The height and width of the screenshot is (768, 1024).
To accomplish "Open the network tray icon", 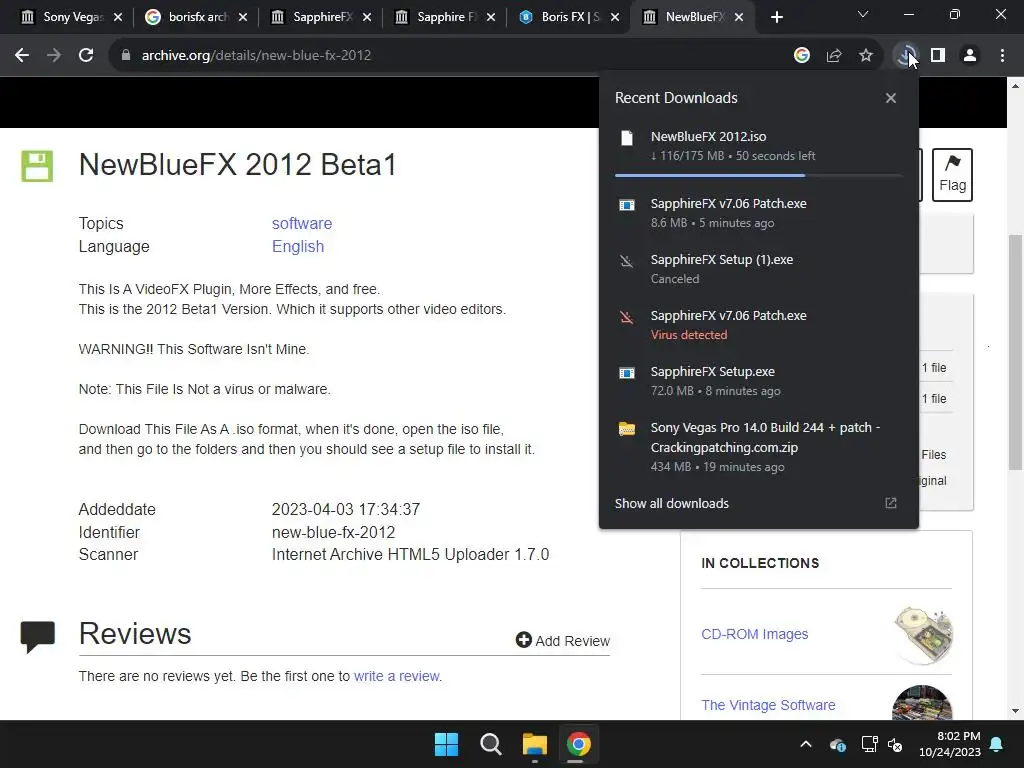I will pos(869,744).
